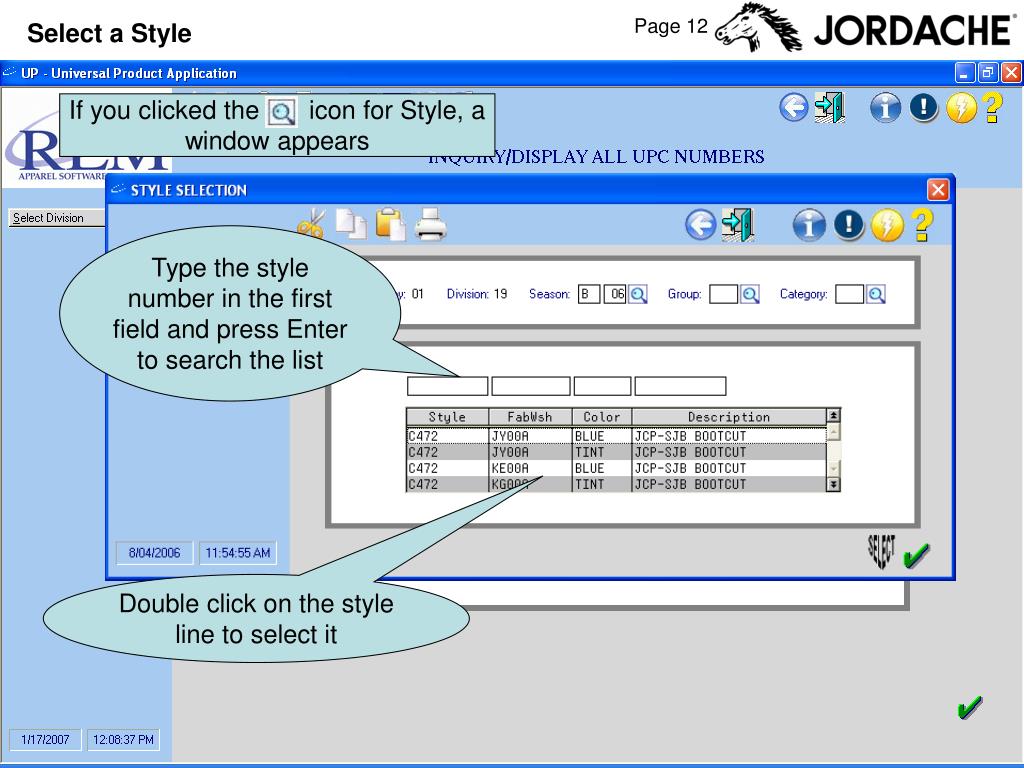The image size is (1024, 768).
Task: Close the Style Selection window
Action: 938,190
